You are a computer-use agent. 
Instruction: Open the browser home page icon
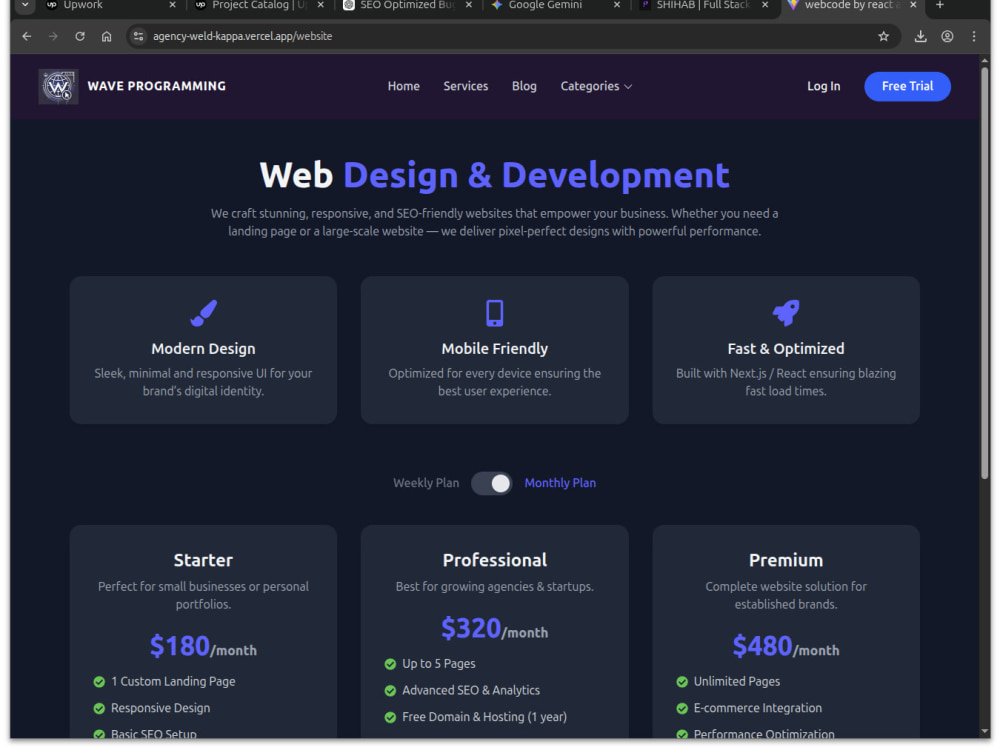107,36
